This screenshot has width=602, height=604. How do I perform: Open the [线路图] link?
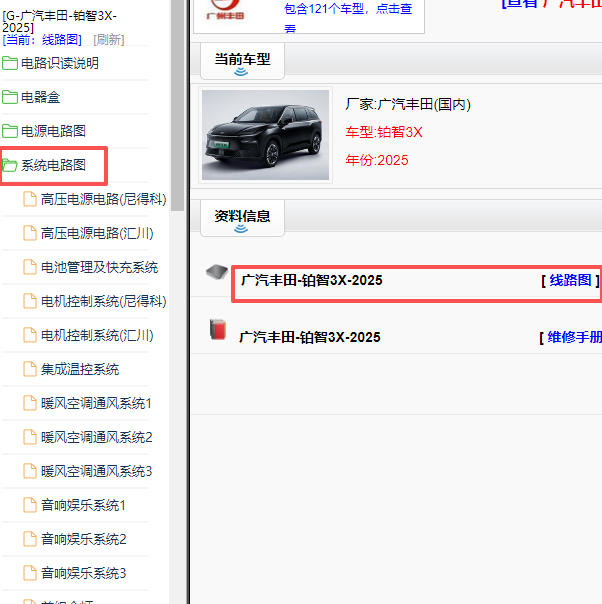click(x=570, y=280)
